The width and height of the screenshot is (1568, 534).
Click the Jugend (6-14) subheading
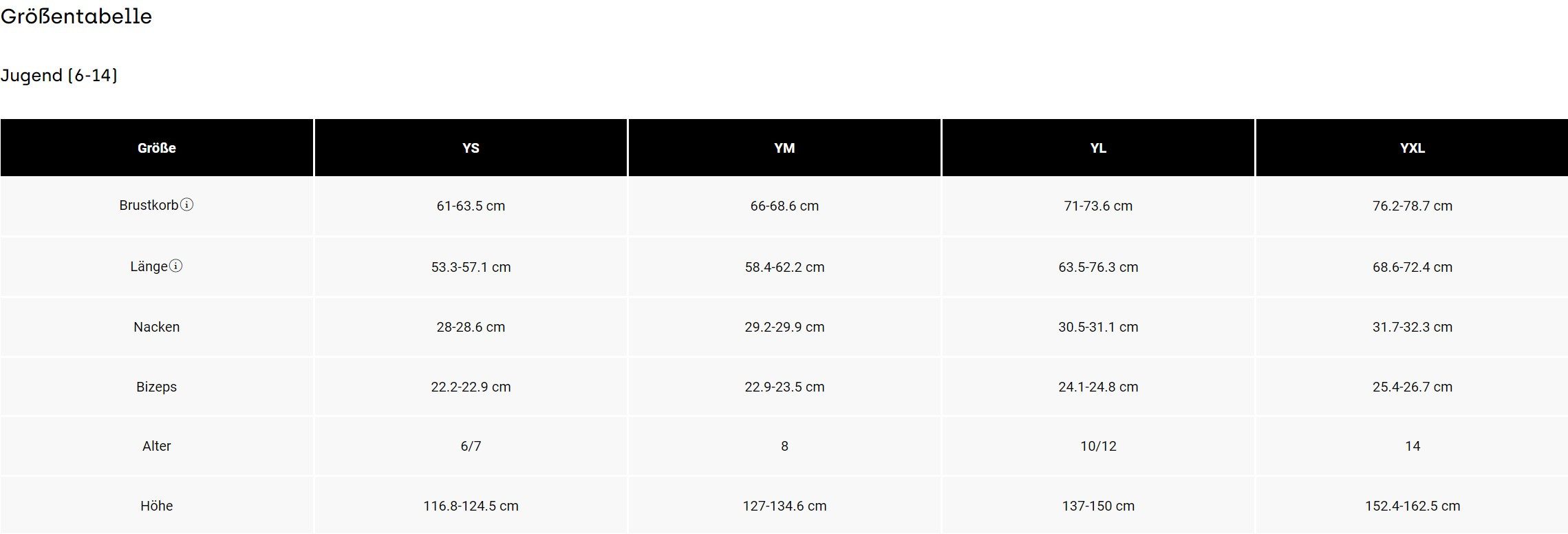tap(59, 75)
